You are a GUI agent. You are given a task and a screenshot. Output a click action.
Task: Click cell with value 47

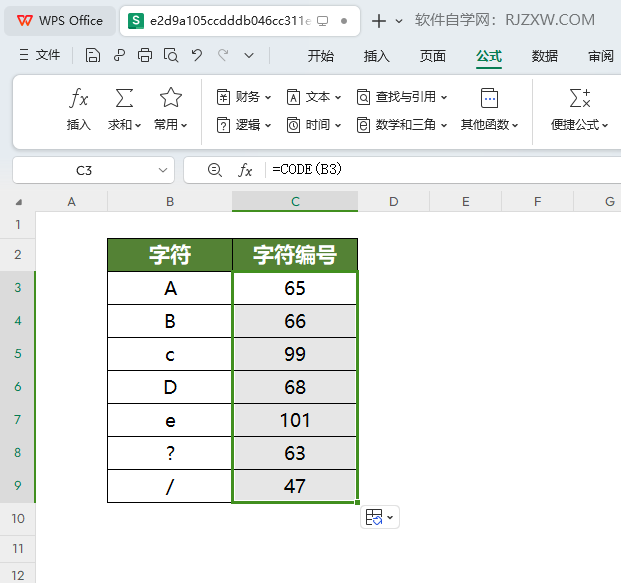295,486
